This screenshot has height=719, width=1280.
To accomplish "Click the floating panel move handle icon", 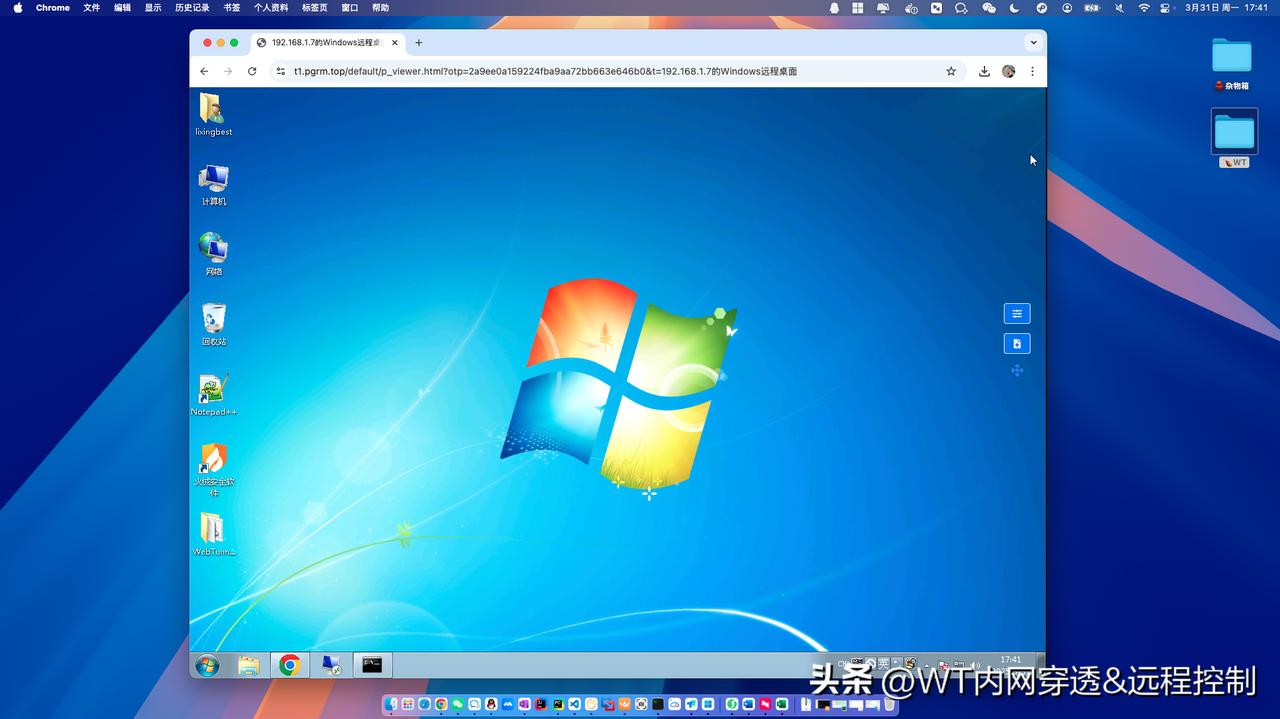I will pyautogui.click(x=1017, y=371).
